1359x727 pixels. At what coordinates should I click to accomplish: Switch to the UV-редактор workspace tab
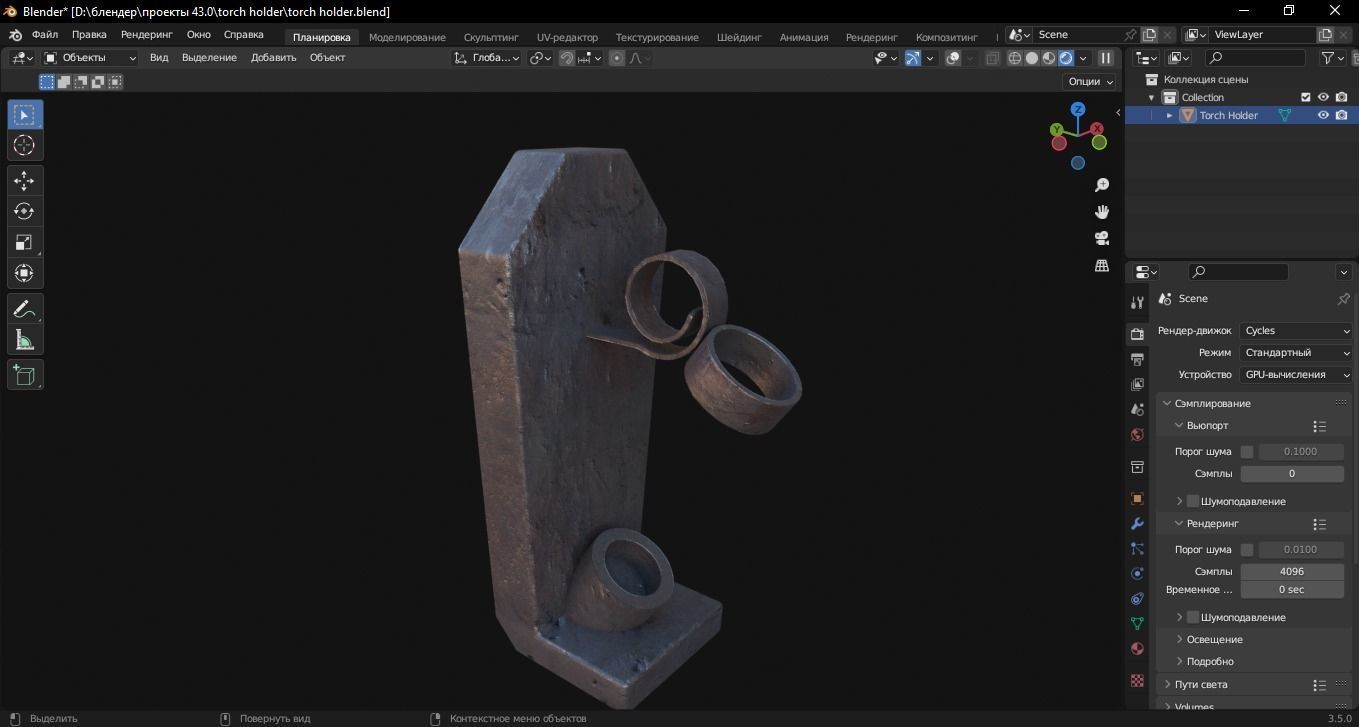tap(567, 37)
